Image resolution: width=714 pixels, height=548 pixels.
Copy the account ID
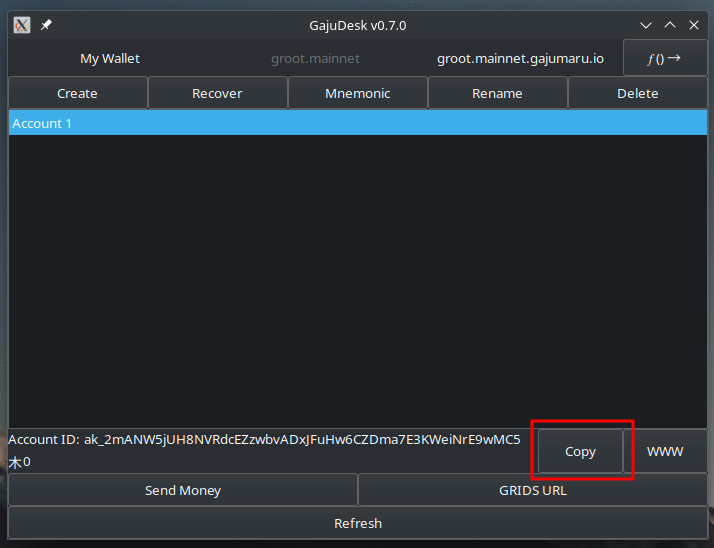[x=580, y=451]
